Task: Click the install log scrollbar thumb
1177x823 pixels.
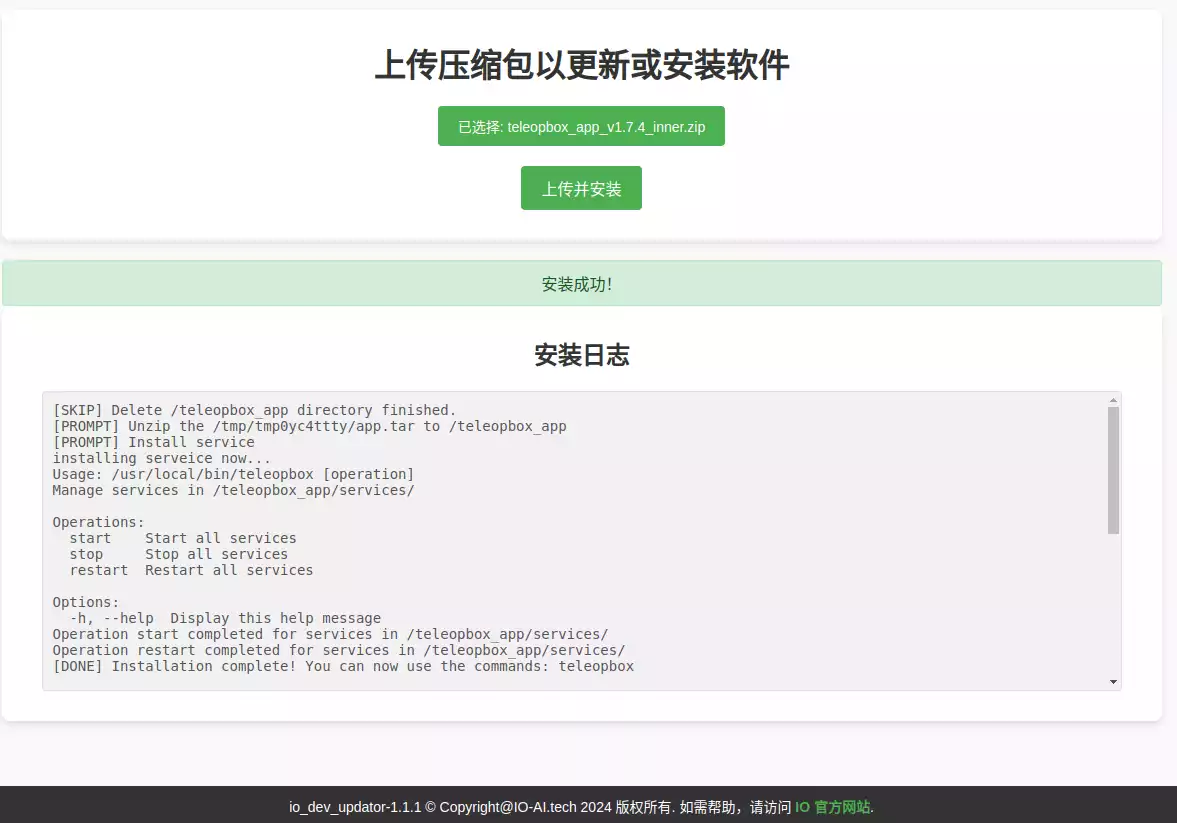Action: (1113, 470)
